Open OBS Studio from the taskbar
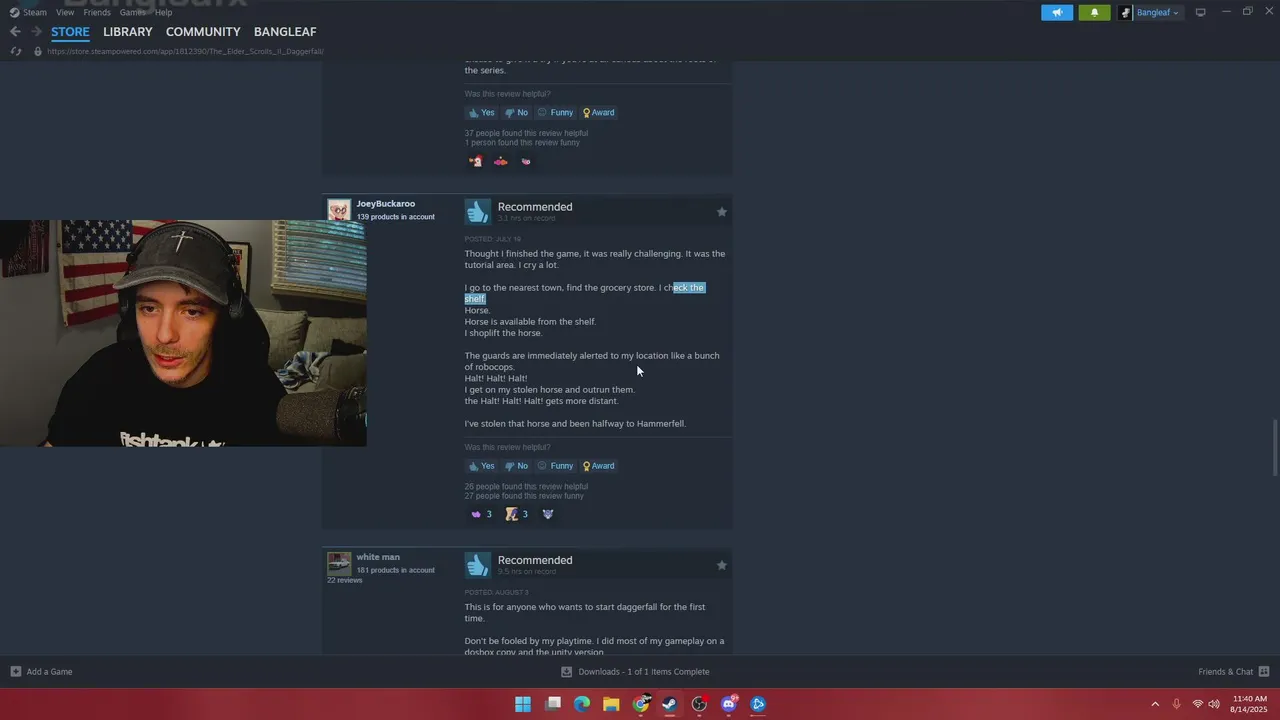The height and width of the screenshot is (720, 1280). (x=699, y=704)
